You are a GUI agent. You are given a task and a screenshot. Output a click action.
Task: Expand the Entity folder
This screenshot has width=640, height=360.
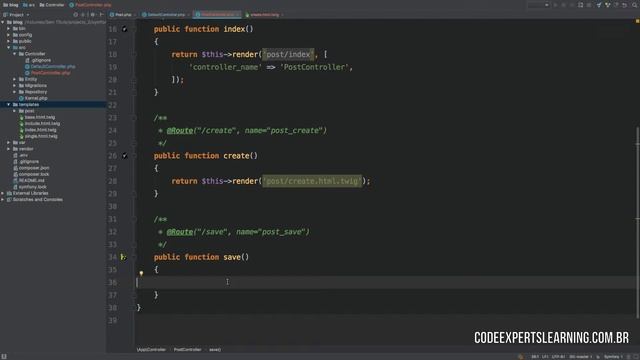(15, 79)
